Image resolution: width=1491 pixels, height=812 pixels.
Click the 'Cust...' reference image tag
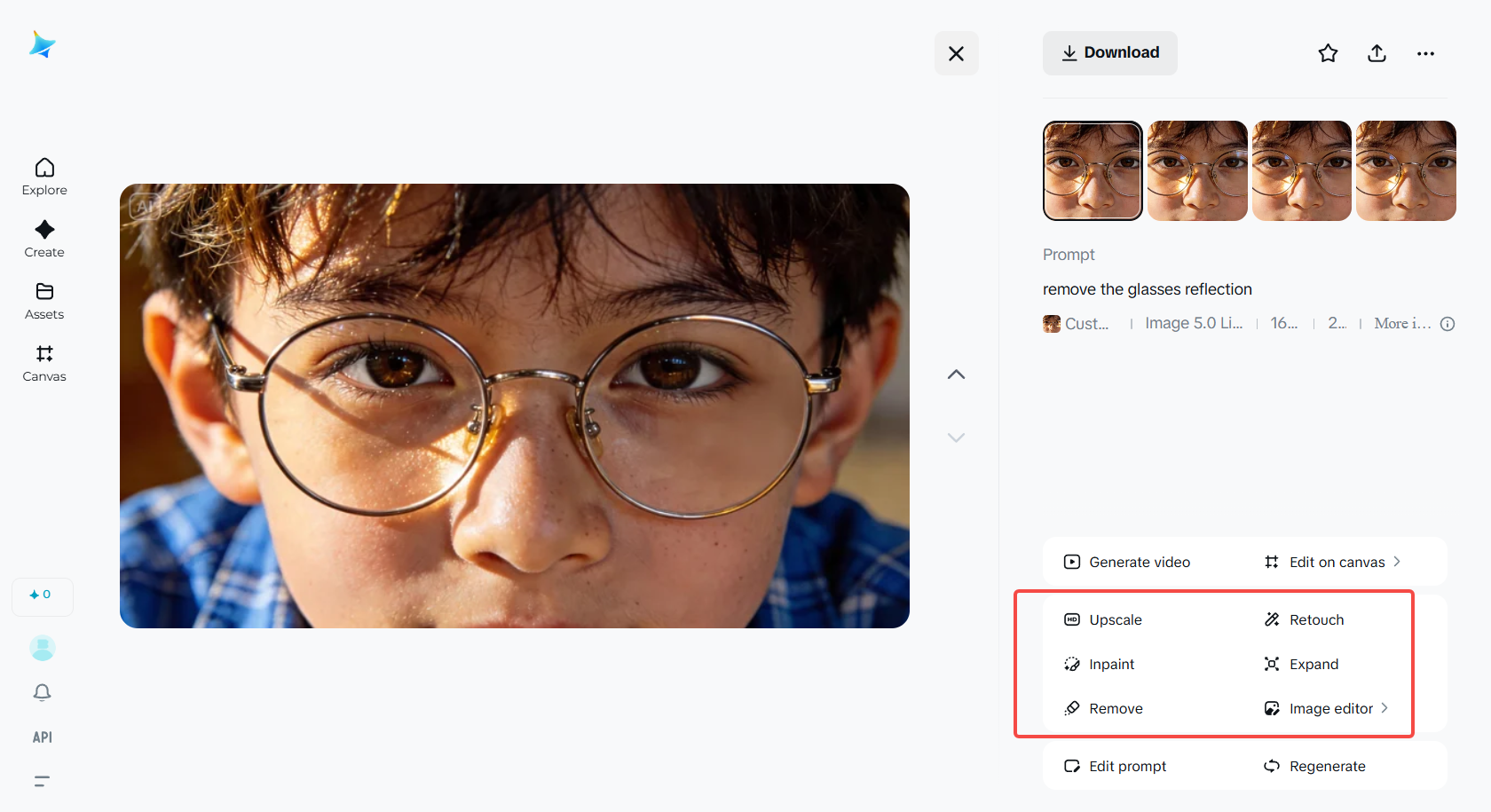1077,324
